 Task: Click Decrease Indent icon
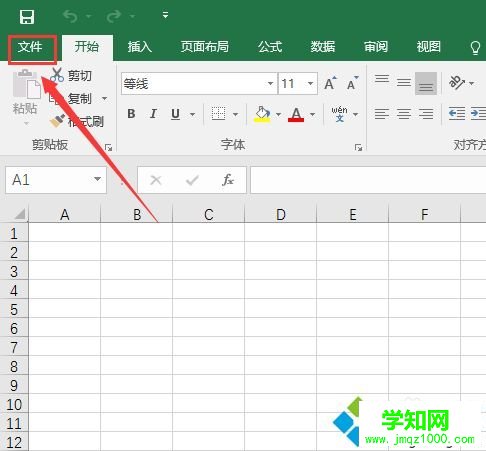(x=457, y=114)
